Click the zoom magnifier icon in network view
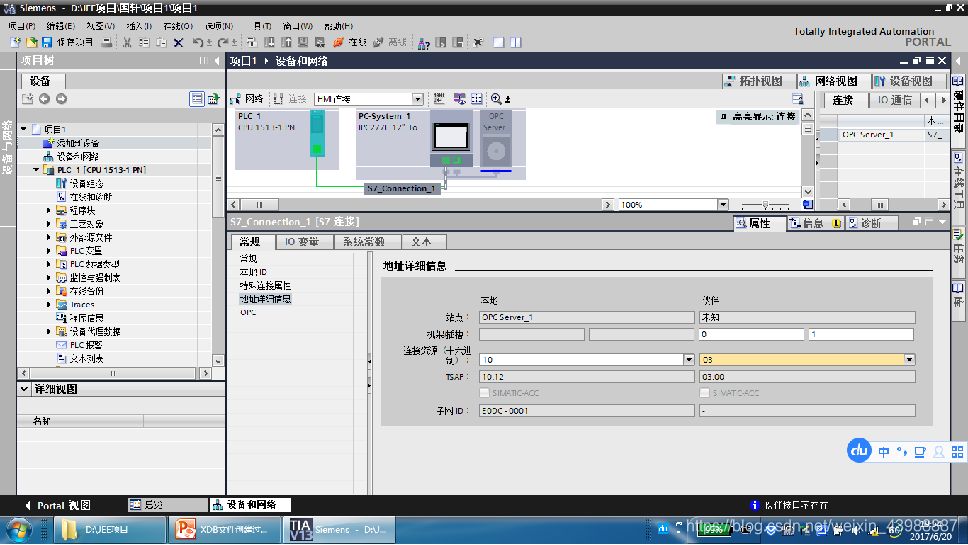 [x=496, y=99]
